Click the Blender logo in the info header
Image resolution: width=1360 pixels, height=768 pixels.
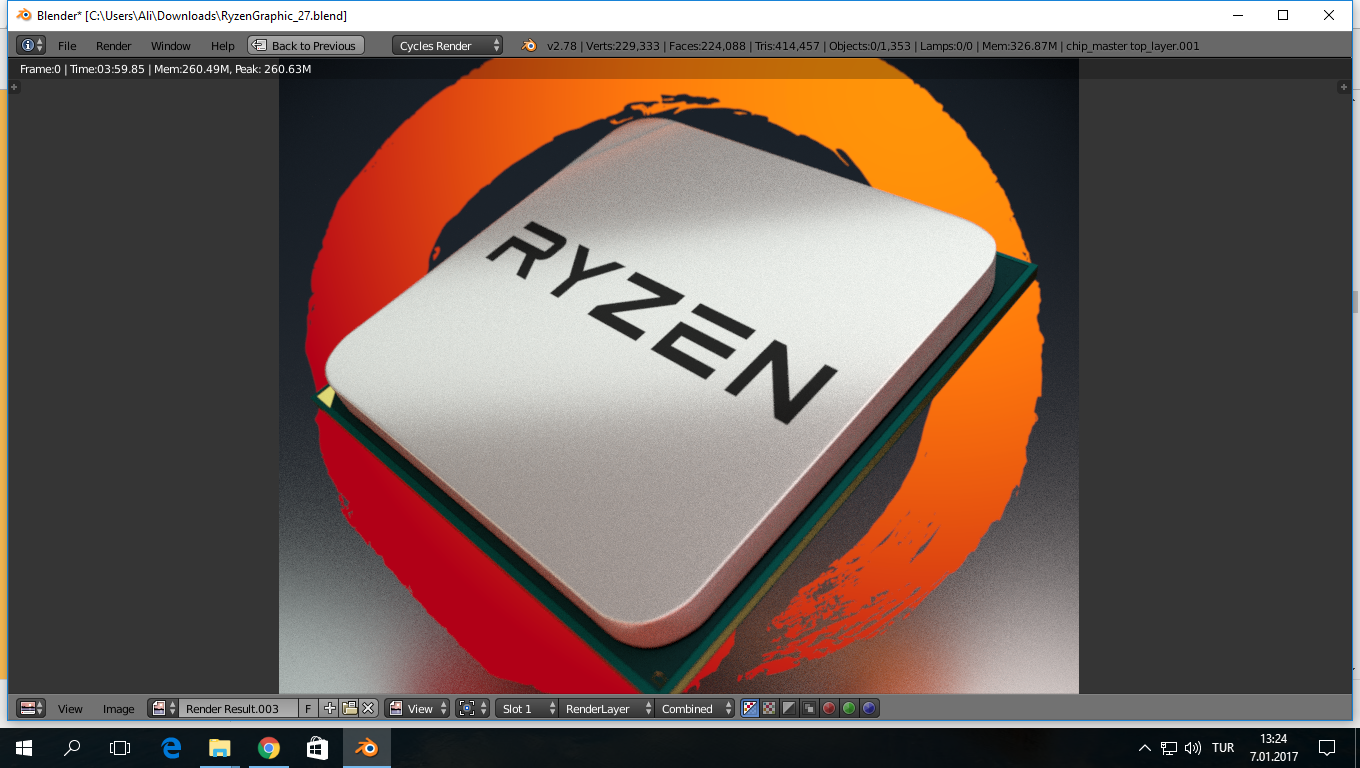coord(529,46)
